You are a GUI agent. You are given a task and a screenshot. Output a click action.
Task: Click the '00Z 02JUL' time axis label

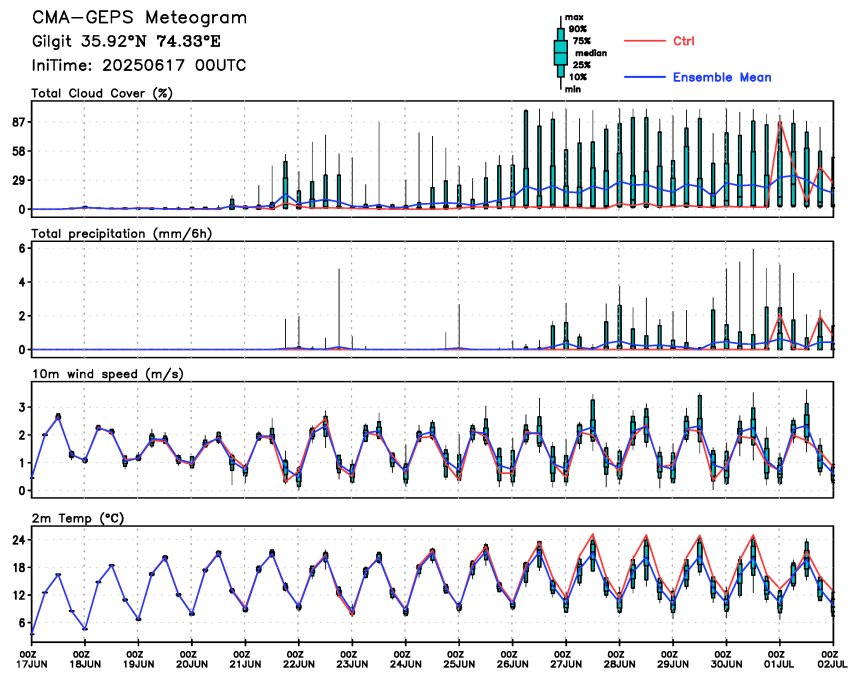point(833,659)
